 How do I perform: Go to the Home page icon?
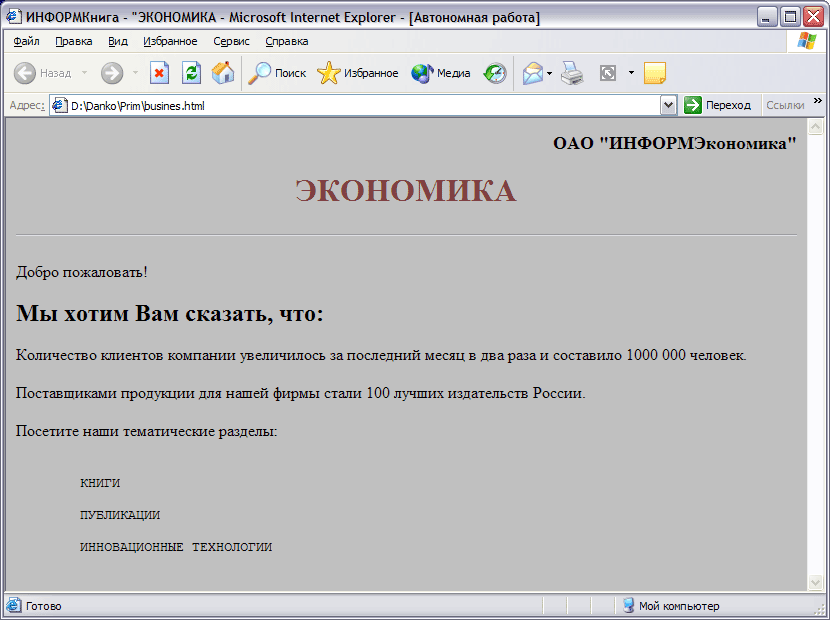tap(222, 73)
